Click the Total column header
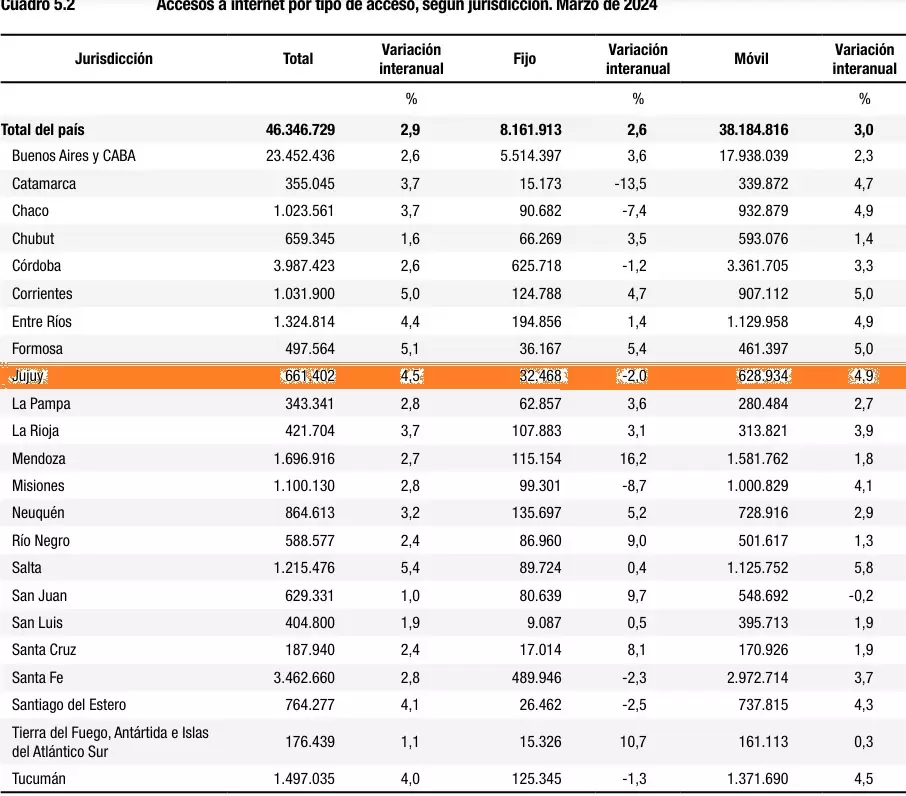The image size is (906, 796). tap(298, 58)
